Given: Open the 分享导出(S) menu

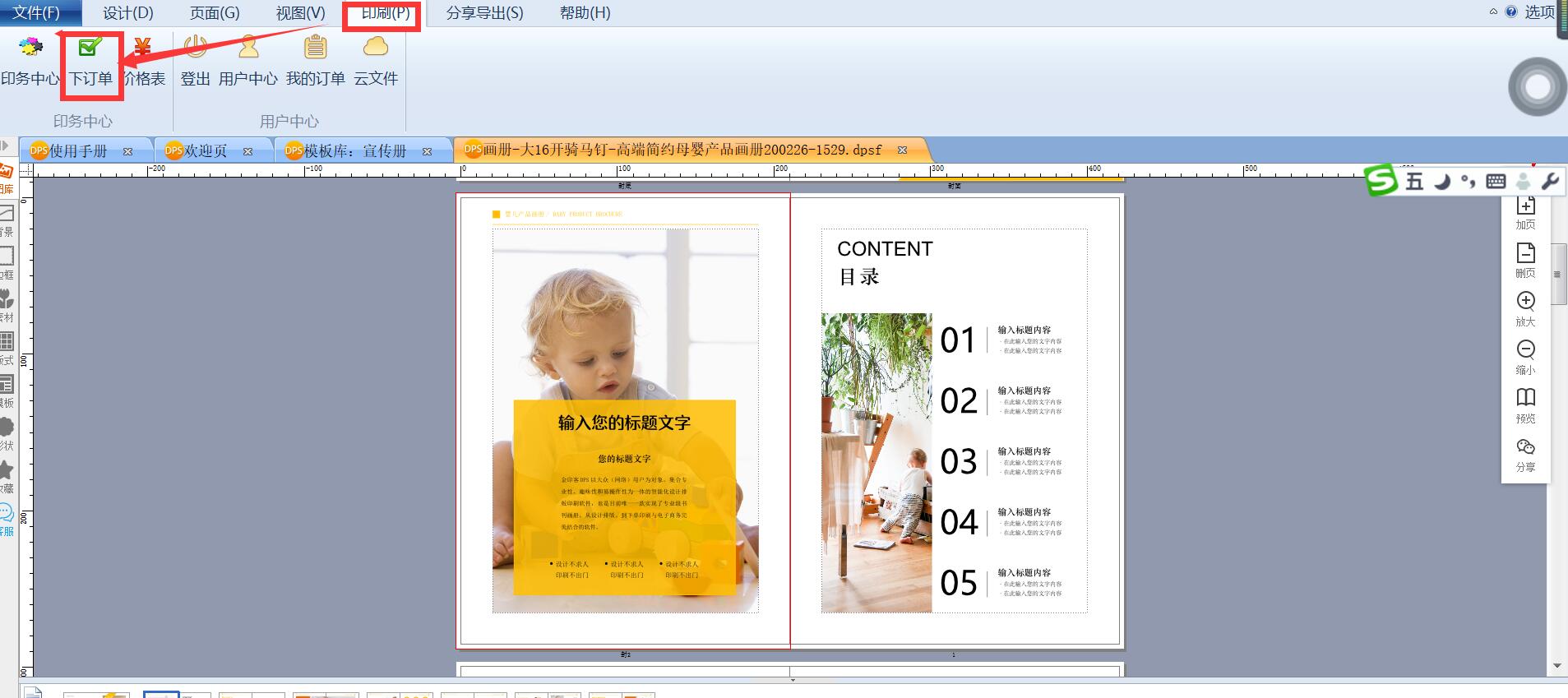Looking at the screenshot, I should [x=484, y=13].
